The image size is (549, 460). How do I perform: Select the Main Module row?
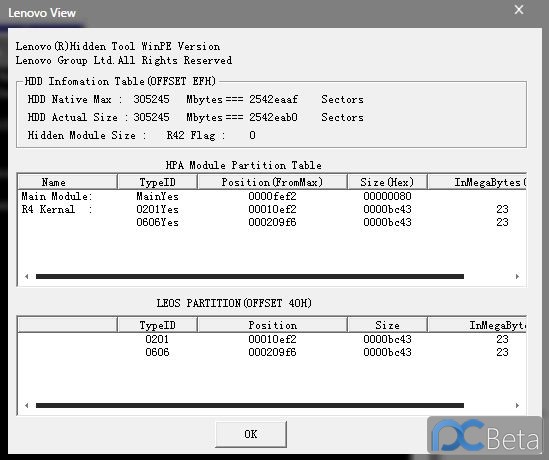click(x=272, y=196)
